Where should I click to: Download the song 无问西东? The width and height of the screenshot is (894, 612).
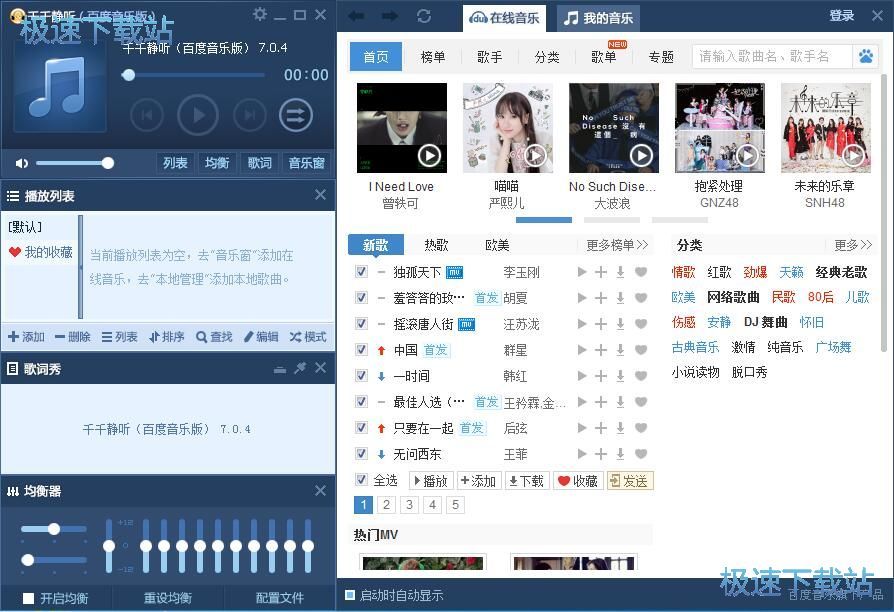coord(620,454)
